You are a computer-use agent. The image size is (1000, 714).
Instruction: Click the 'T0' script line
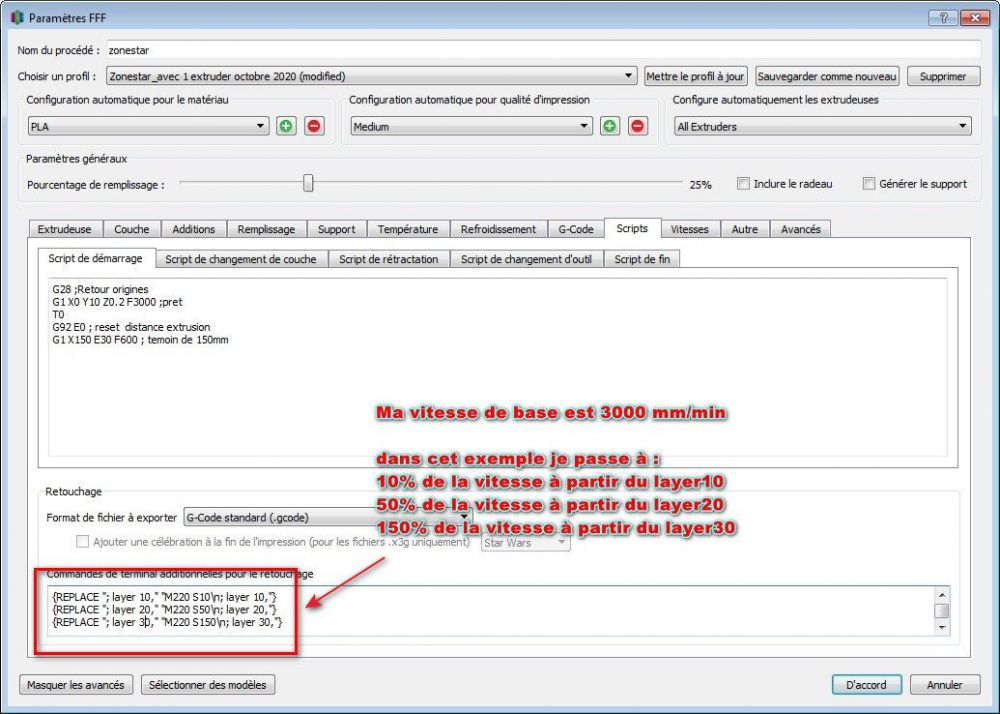[58, 314]
